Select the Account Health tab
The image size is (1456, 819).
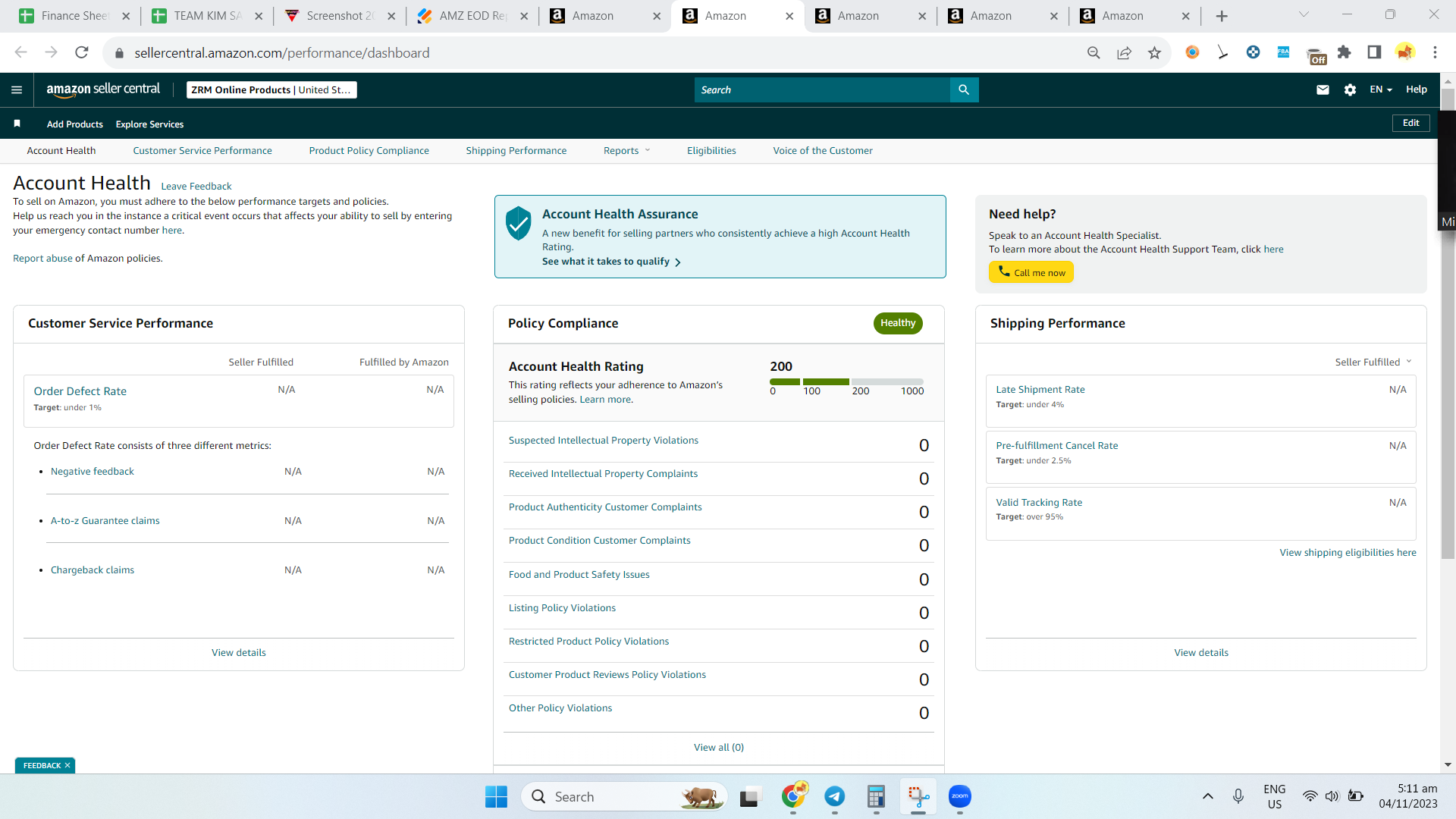pos(61,150)
